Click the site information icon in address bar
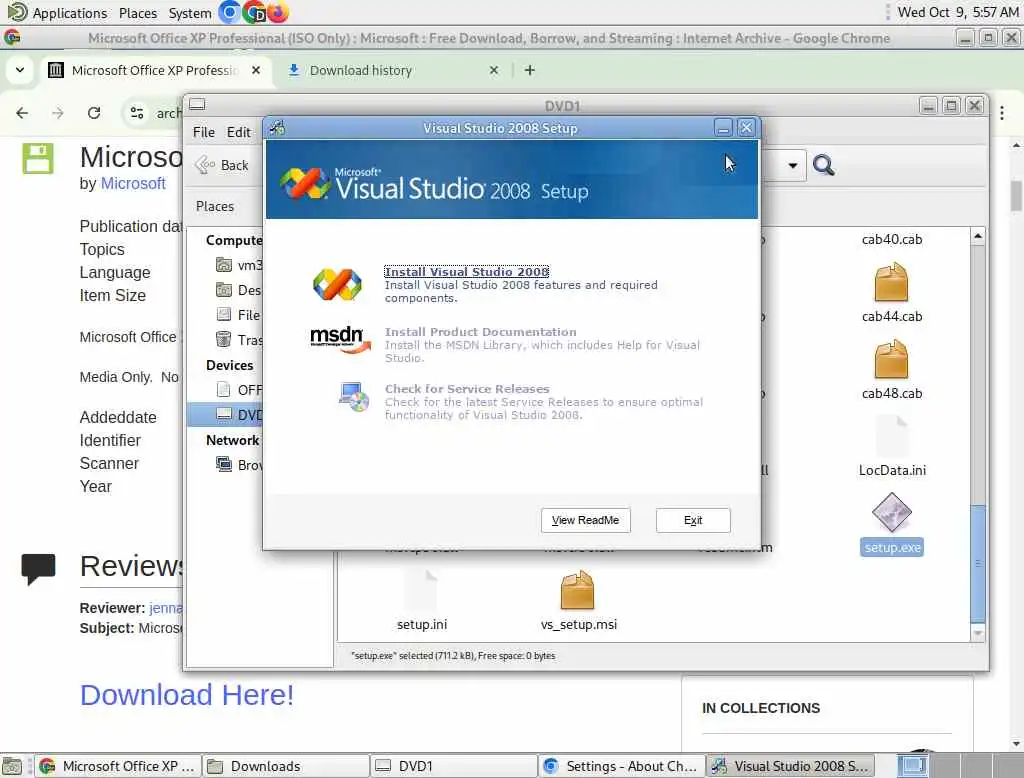 [137, 113]
